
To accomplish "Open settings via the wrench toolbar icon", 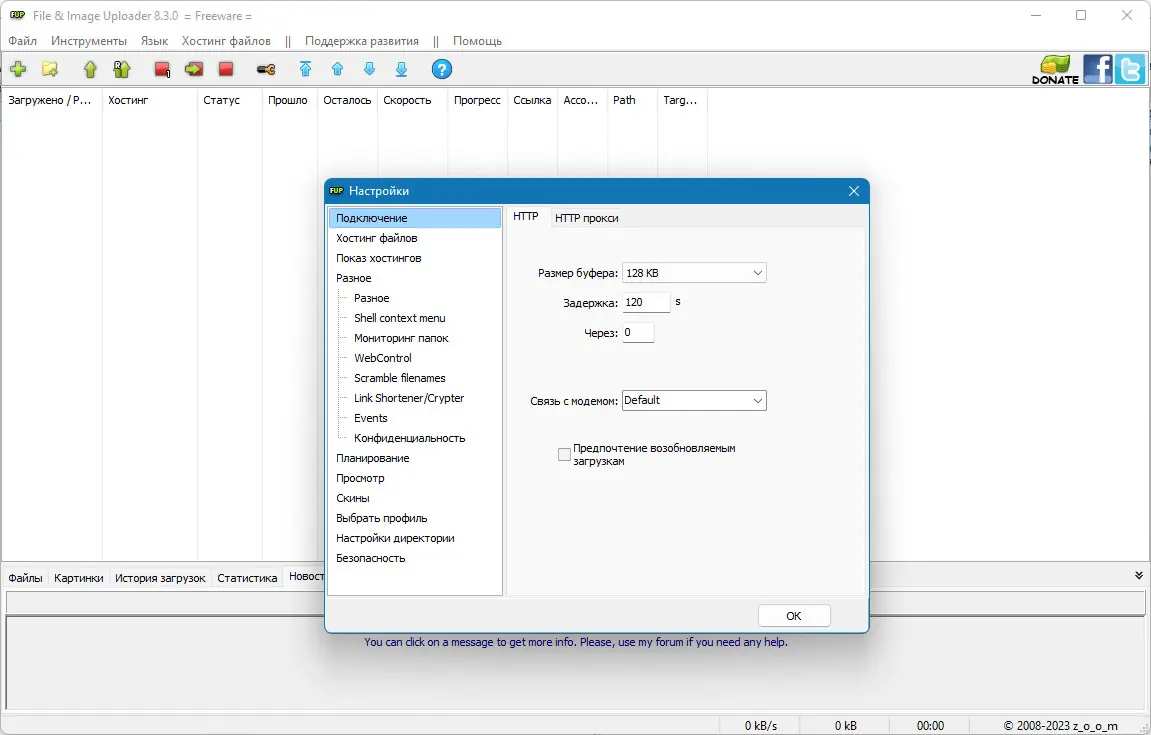I will coord(266,70).
